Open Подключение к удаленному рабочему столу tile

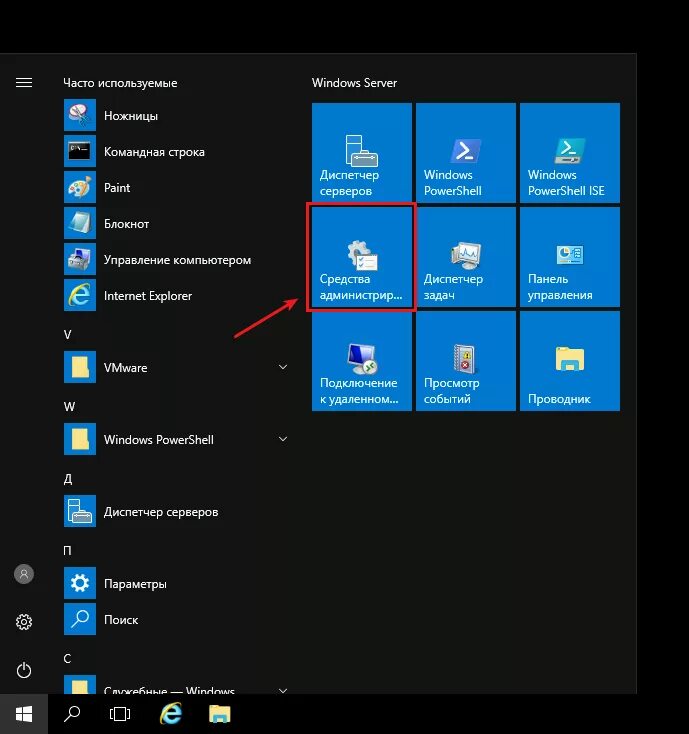coord(362,361)
